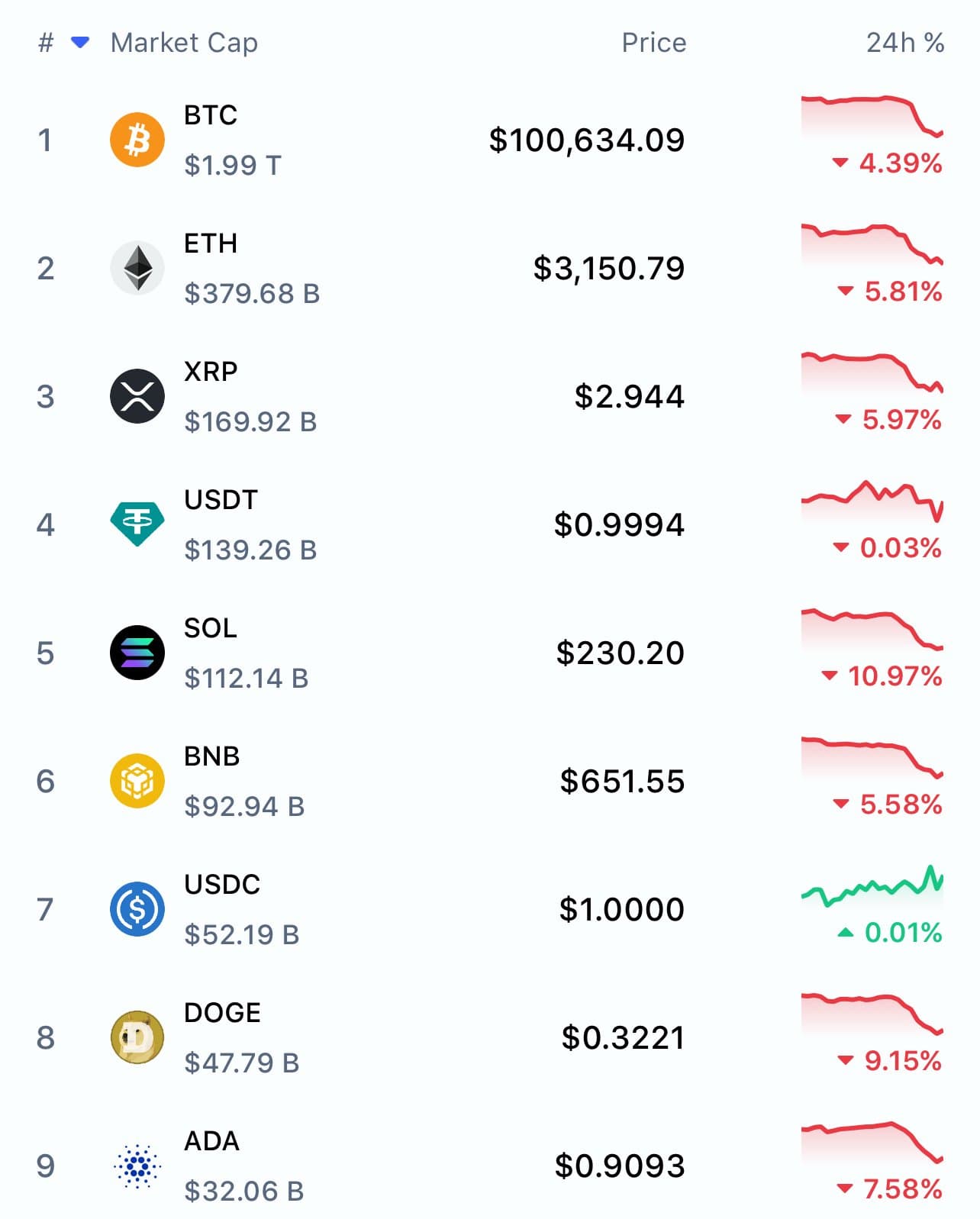Image resolution: width=980 pixels, height=1219 pixels.
Task: Open the BTC ticker name
Action: [x=211, y=115]
